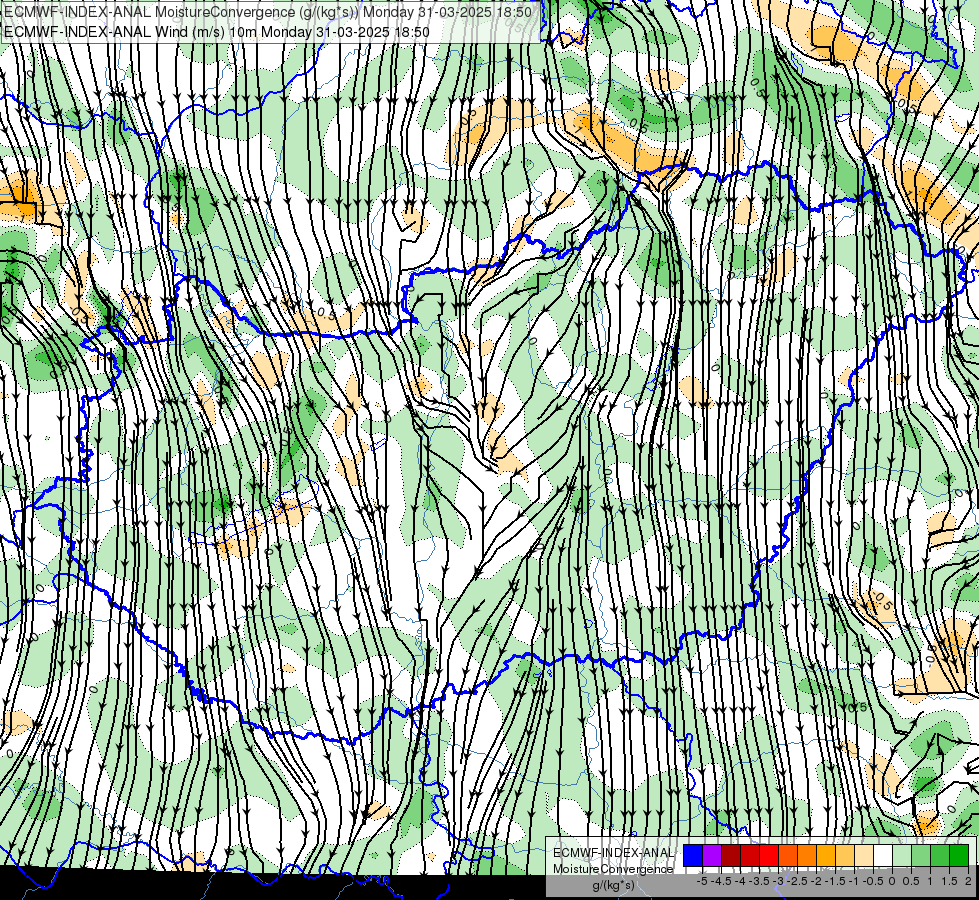
Task: Click the pale peach swatch between -1 and -0.5
Action: tap(864, 856)
